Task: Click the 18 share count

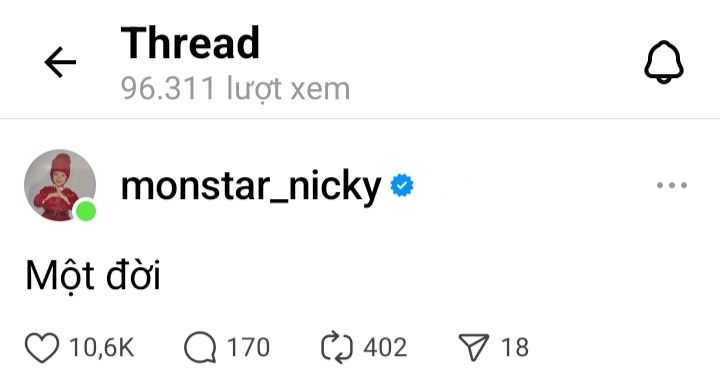Action: pos(515,347)
